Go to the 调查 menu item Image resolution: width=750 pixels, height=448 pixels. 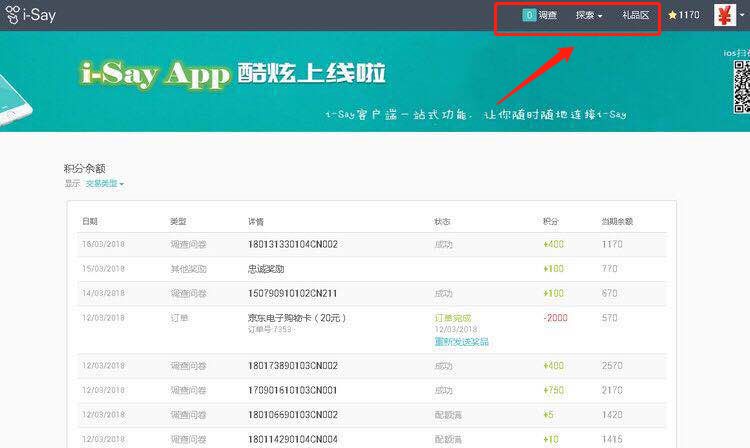(548, 16)
